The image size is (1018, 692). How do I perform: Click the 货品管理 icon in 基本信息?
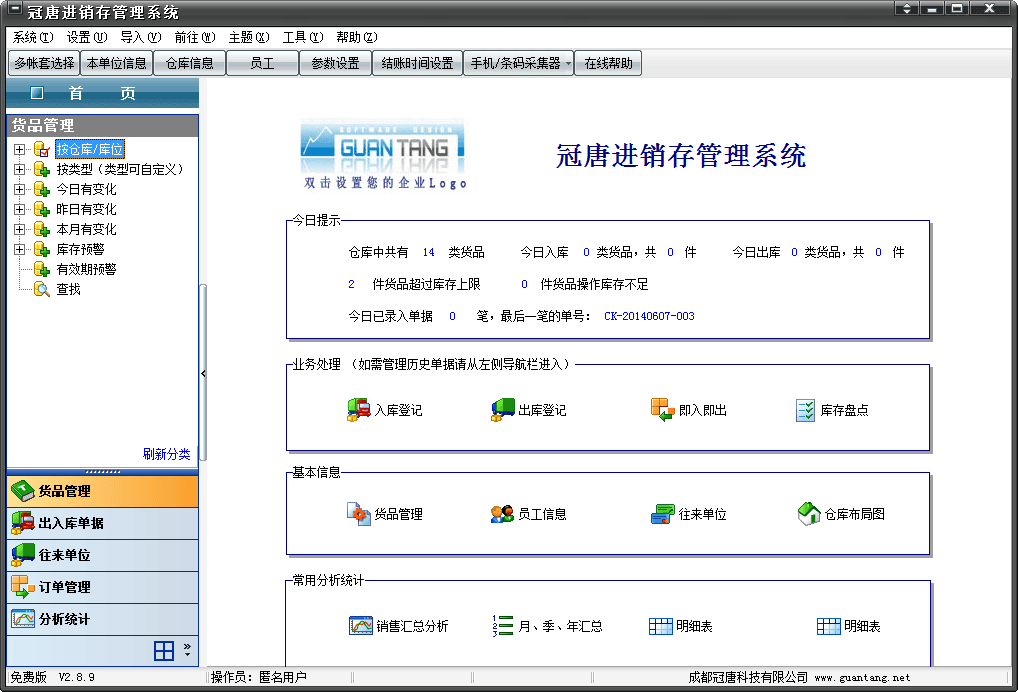[358, 514]
